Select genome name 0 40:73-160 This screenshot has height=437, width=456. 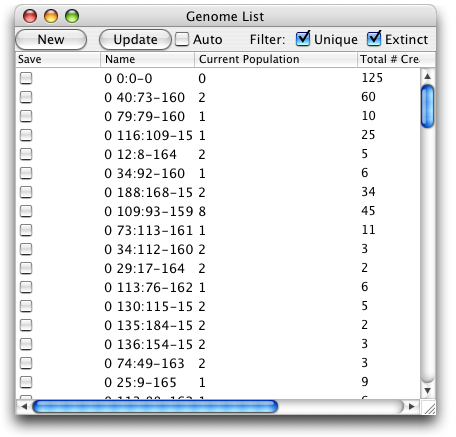click(x=144, y=98)
